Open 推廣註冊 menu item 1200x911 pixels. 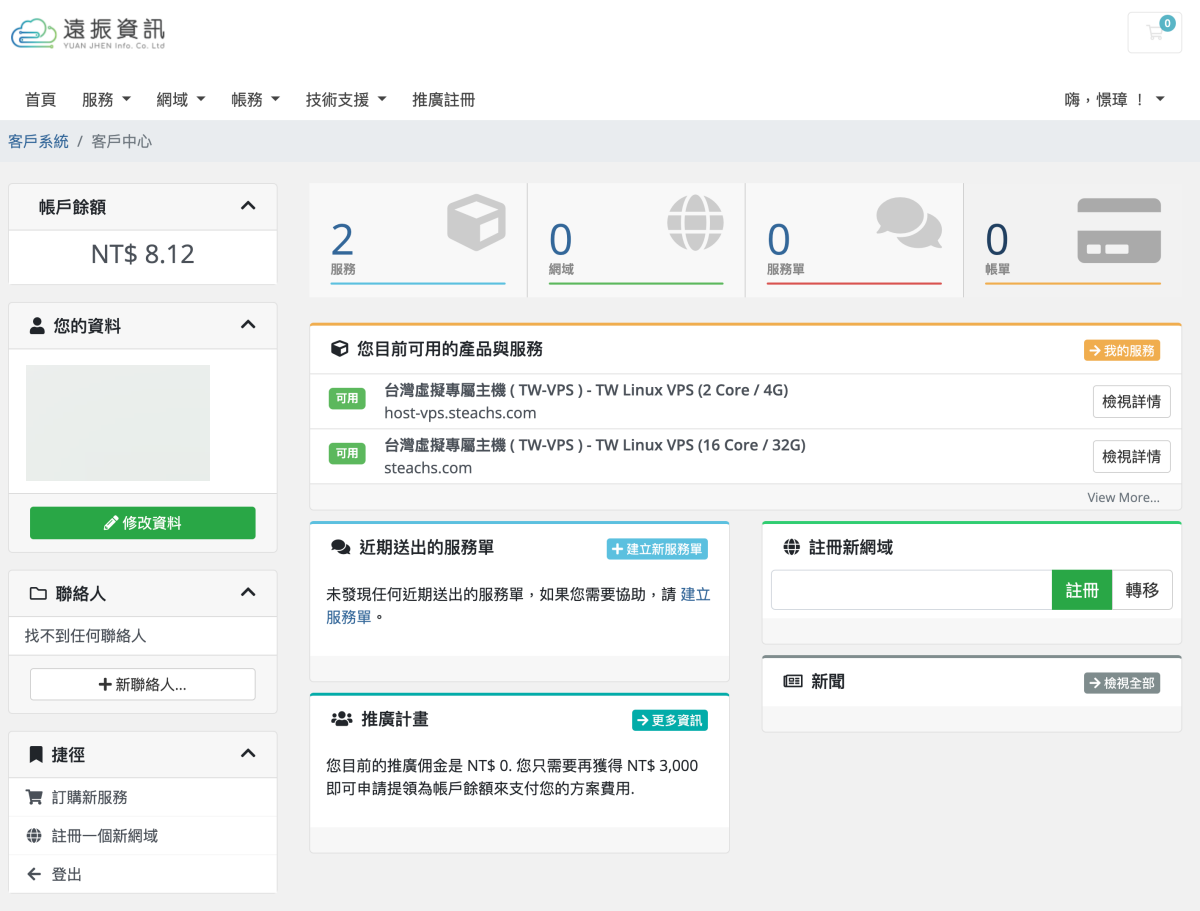[x=443, y=100]
